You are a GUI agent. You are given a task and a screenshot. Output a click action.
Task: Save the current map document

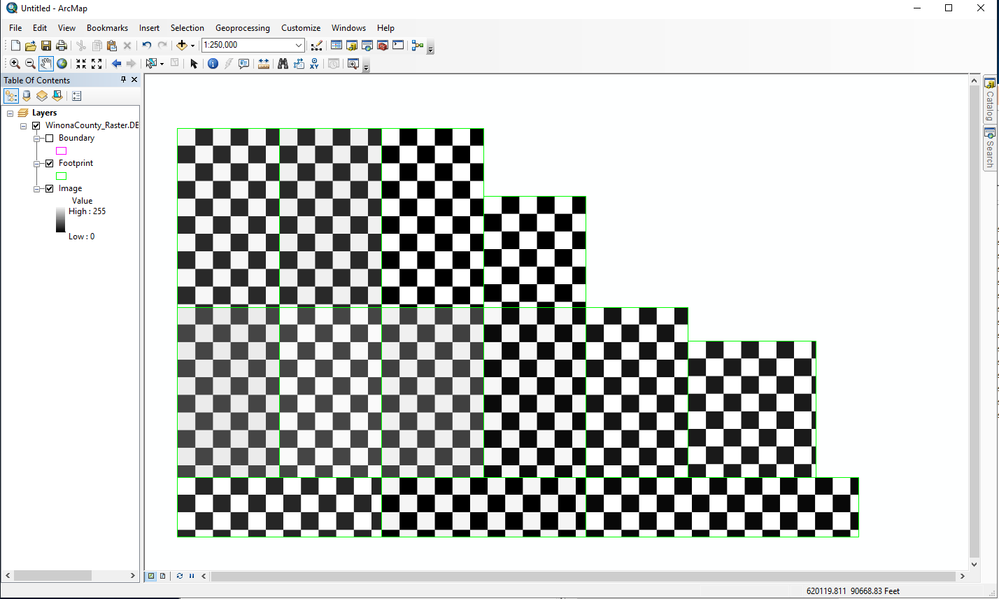pos(45,45)
